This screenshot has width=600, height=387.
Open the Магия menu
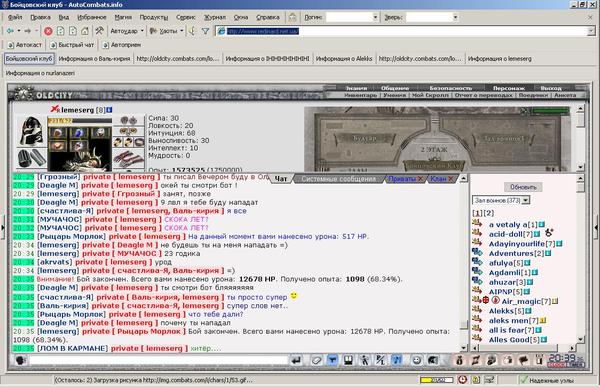(x=123, y=17)
